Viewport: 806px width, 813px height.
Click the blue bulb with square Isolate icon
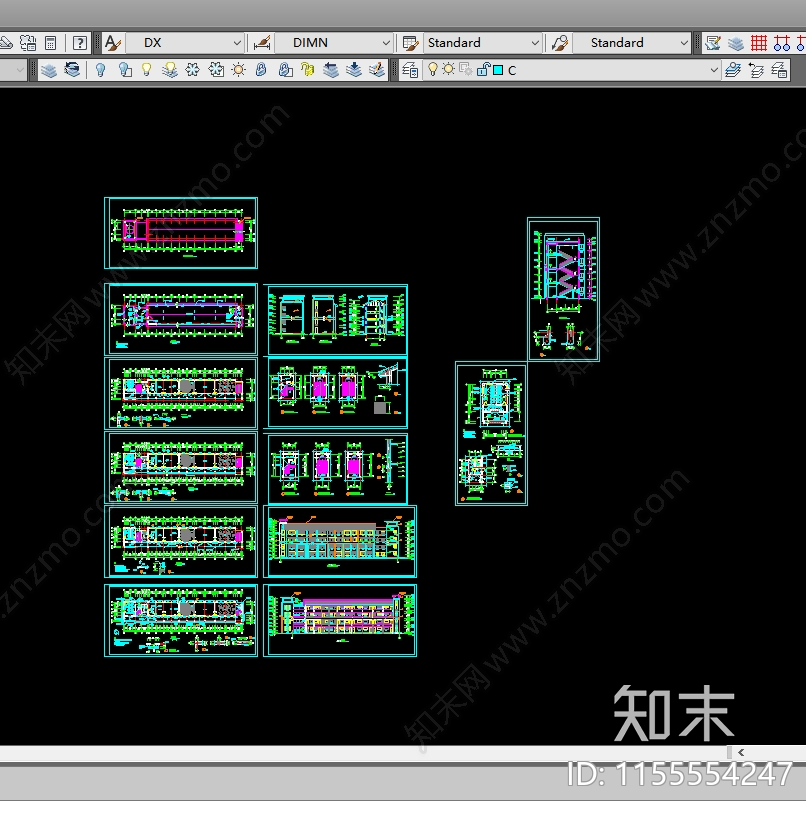[x=124, y=70]
